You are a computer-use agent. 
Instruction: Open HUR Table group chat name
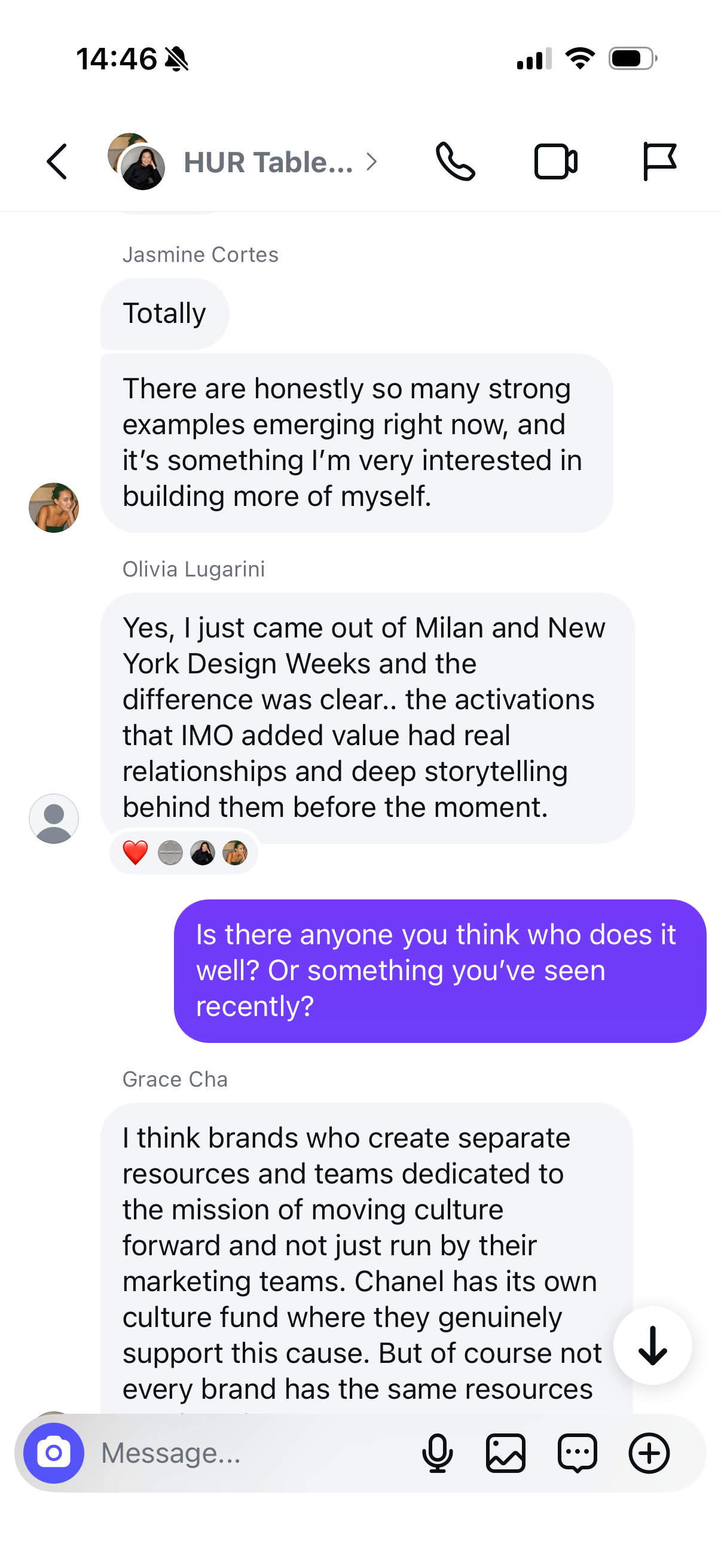click(268, 163)
